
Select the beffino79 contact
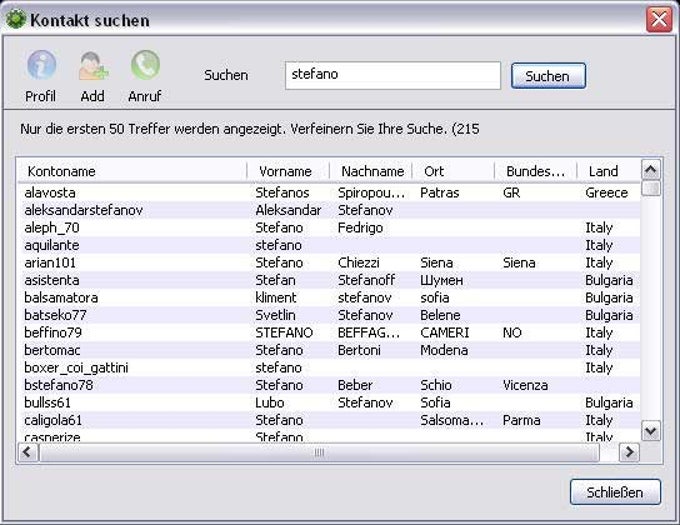click(329, 333)
